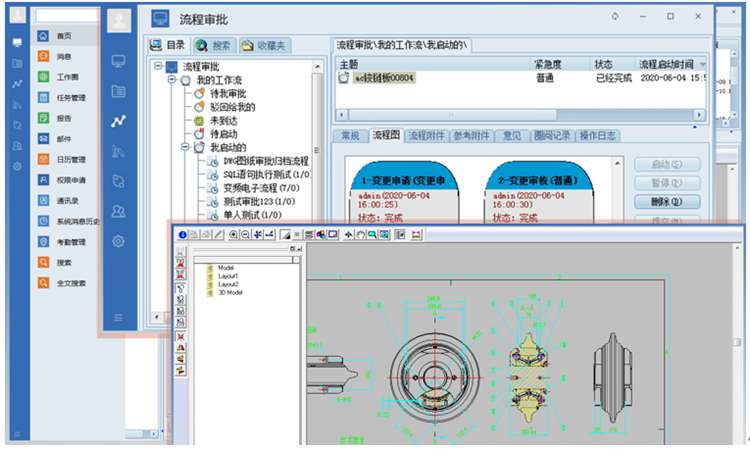The height and width of the screenshot is (449, 750).
Task: Click the zoom in magnifier in CAD toolbar
Action: tap(234, 234)
